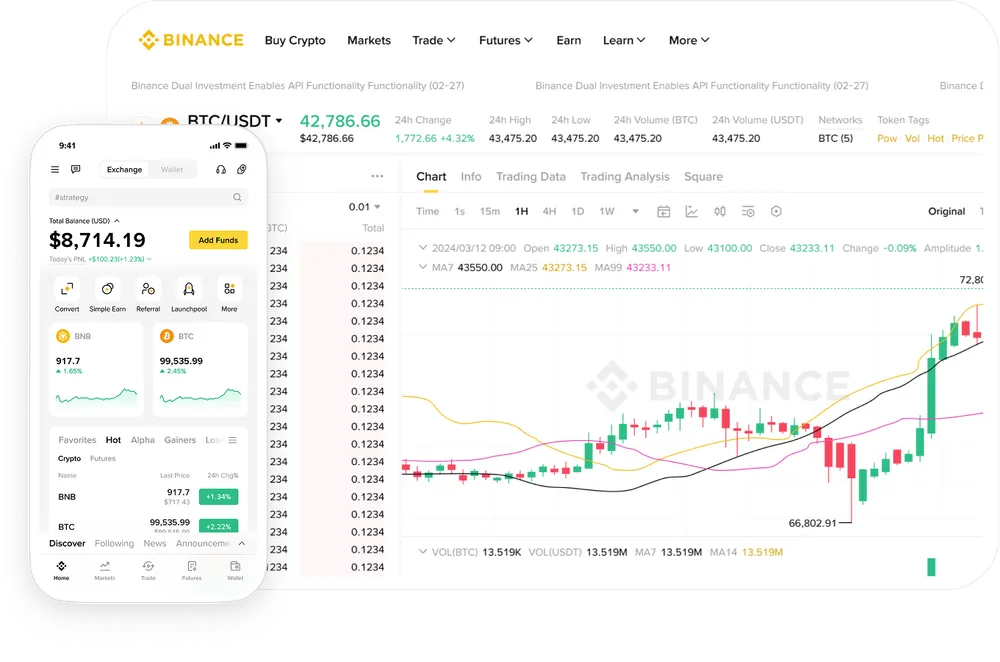The width and height of the screenshot is (1000, 662).
Task: Switch to the Info tab
Action: coord(471,177)
